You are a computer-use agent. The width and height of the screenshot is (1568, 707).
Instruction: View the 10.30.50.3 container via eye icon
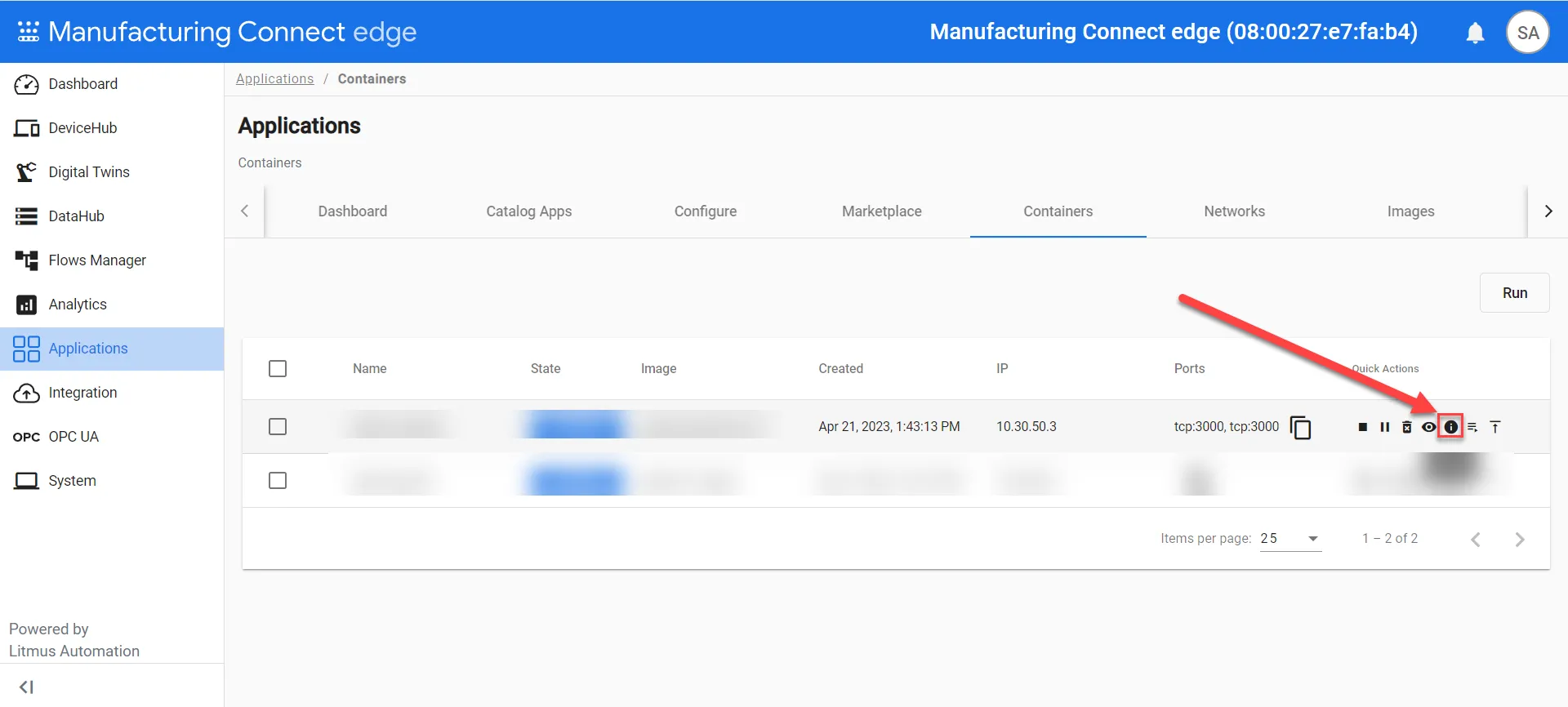[x=1428, y=427]
